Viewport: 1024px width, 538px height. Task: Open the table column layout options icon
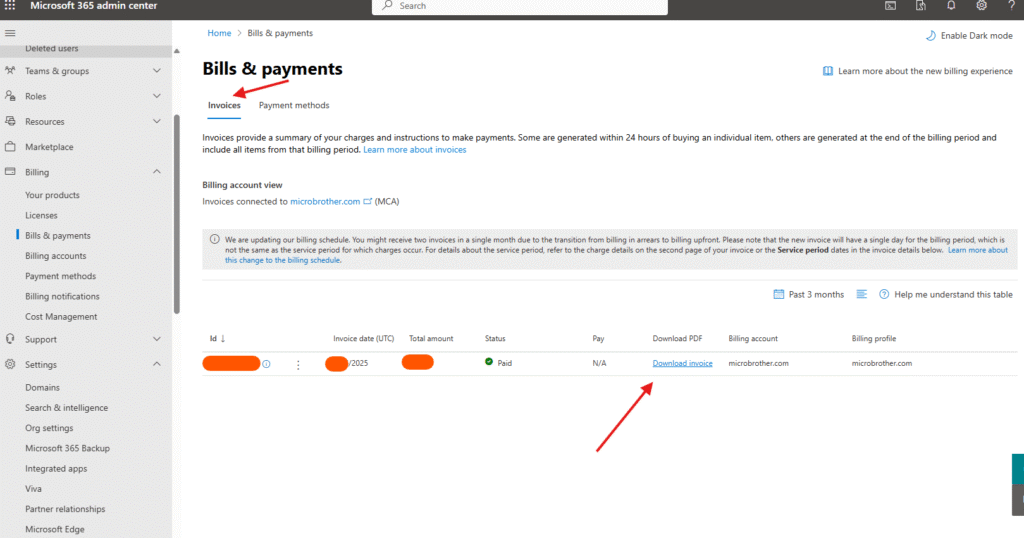(862, 294)
